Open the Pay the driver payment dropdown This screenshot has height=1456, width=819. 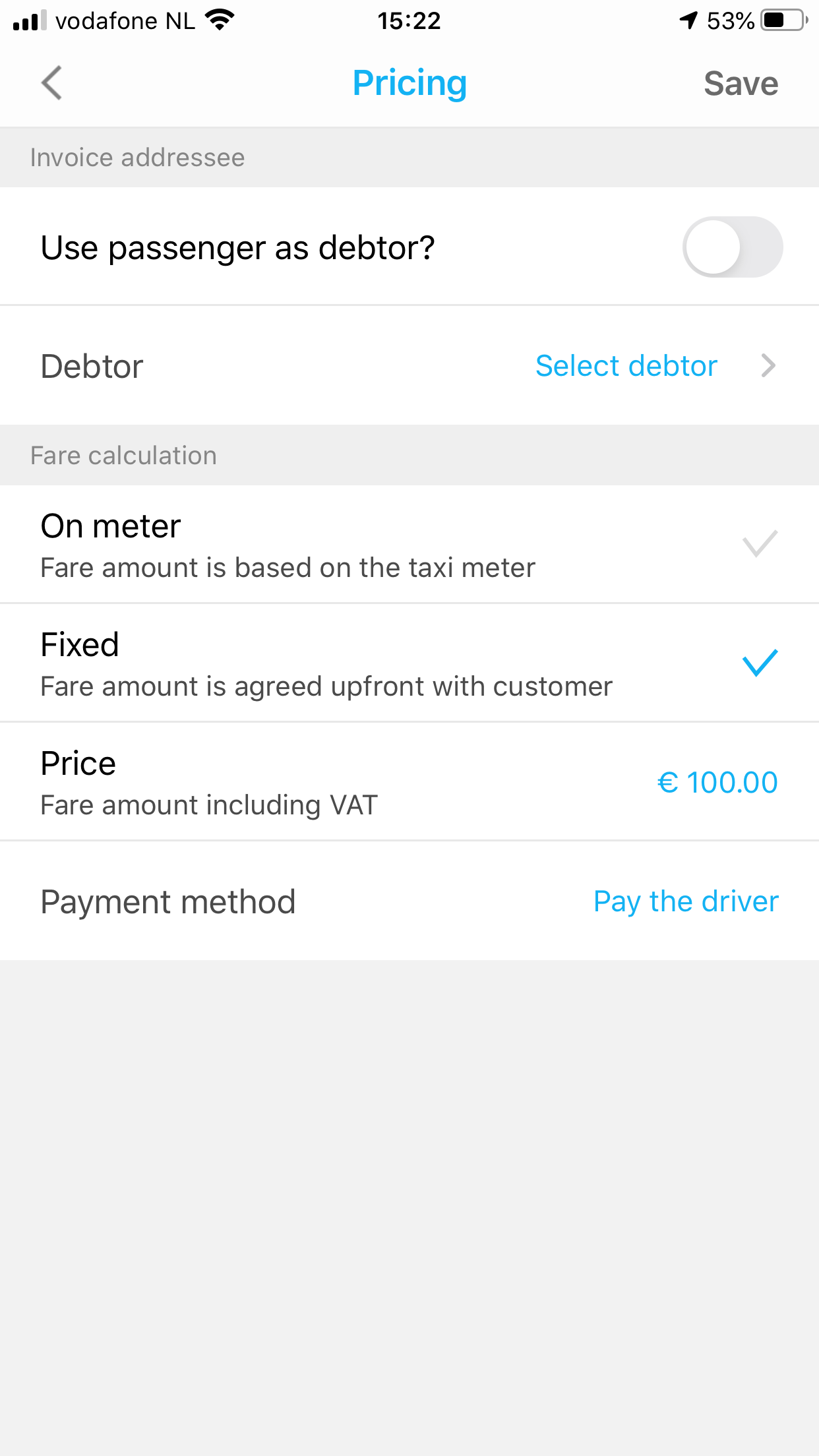[x=686, y=901]
